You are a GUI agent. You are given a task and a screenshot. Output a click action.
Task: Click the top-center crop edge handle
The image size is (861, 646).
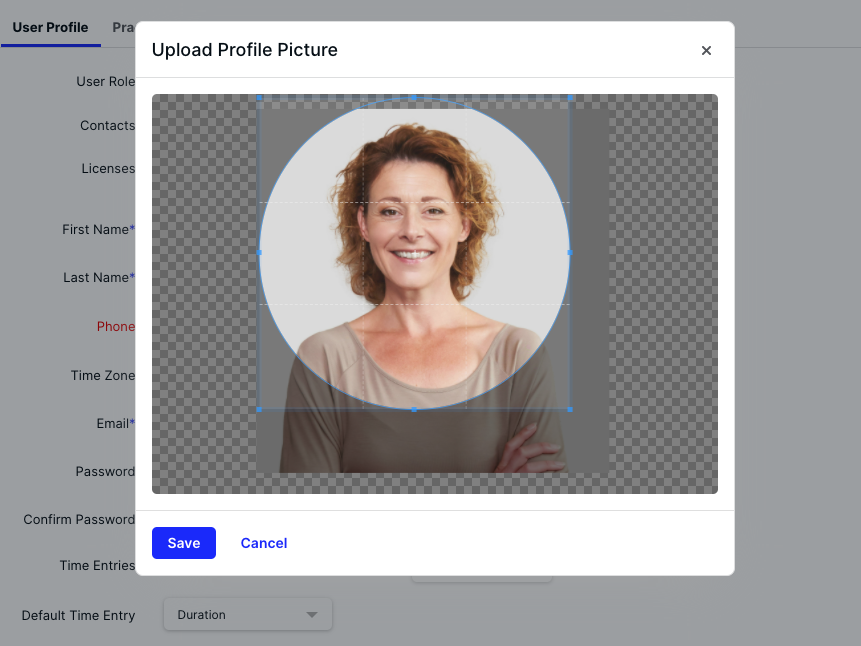coord(414,98)
